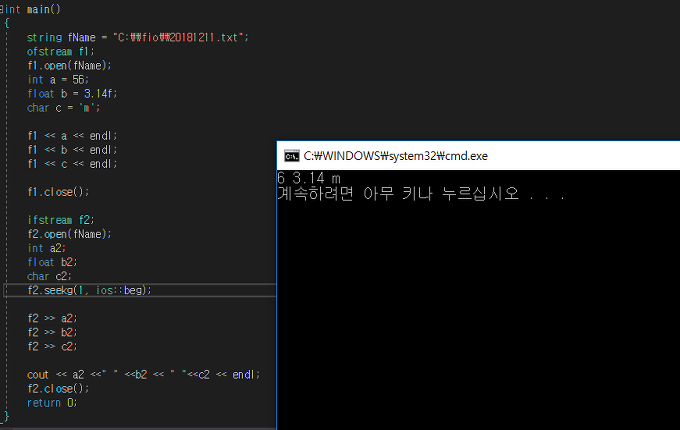Click the 'f2 >> b2;' line

52,332
